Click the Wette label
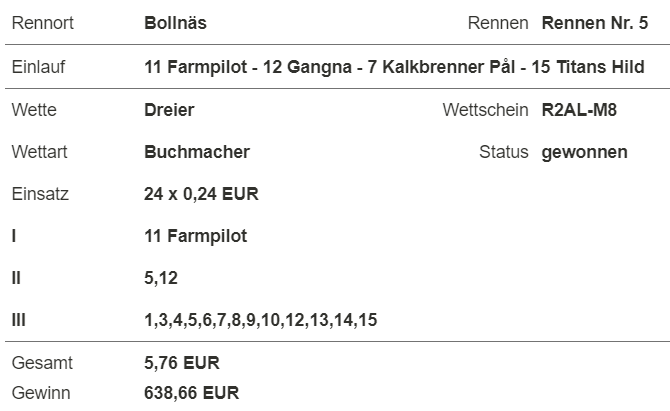 (34, 110)
